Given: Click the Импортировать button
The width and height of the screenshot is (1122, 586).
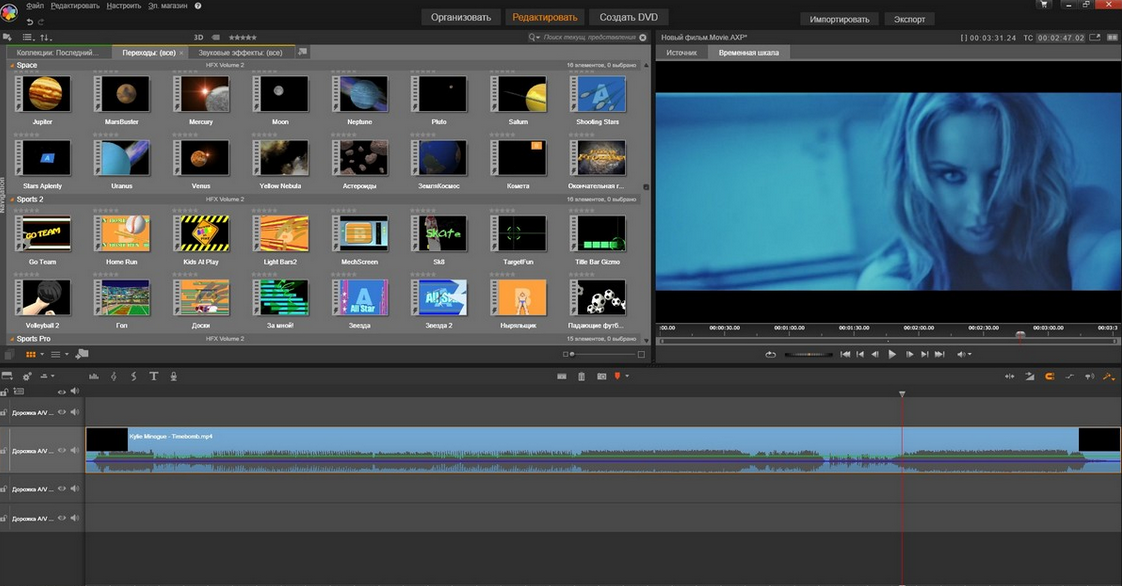Looking at the screenshot, I should click(839, 19).
